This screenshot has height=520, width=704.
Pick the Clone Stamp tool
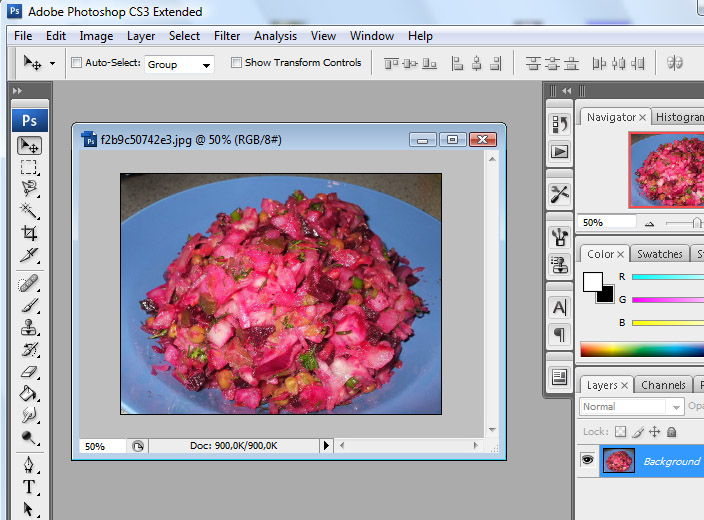30,327
